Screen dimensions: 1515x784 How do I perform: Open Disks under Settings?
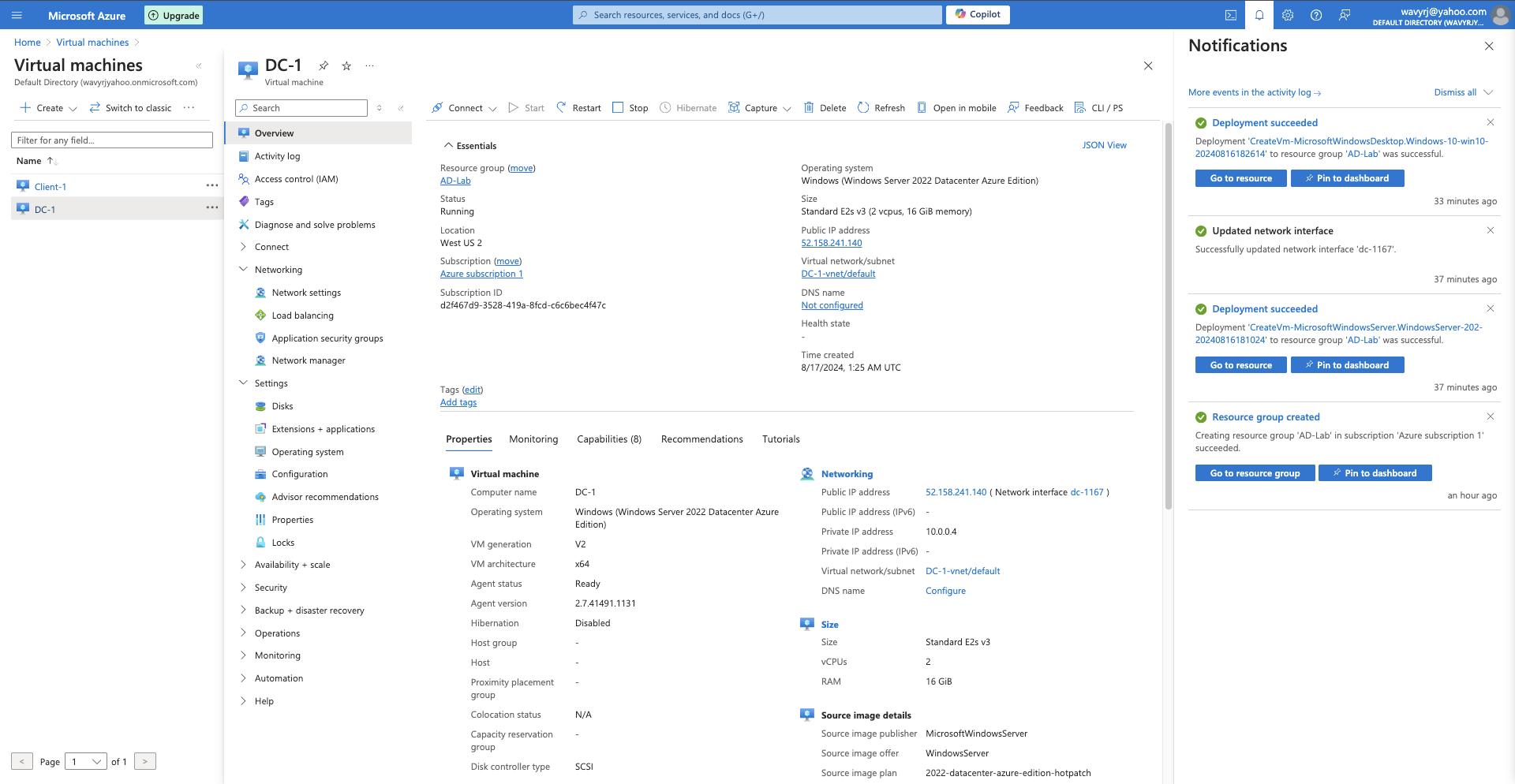(282, 406)
